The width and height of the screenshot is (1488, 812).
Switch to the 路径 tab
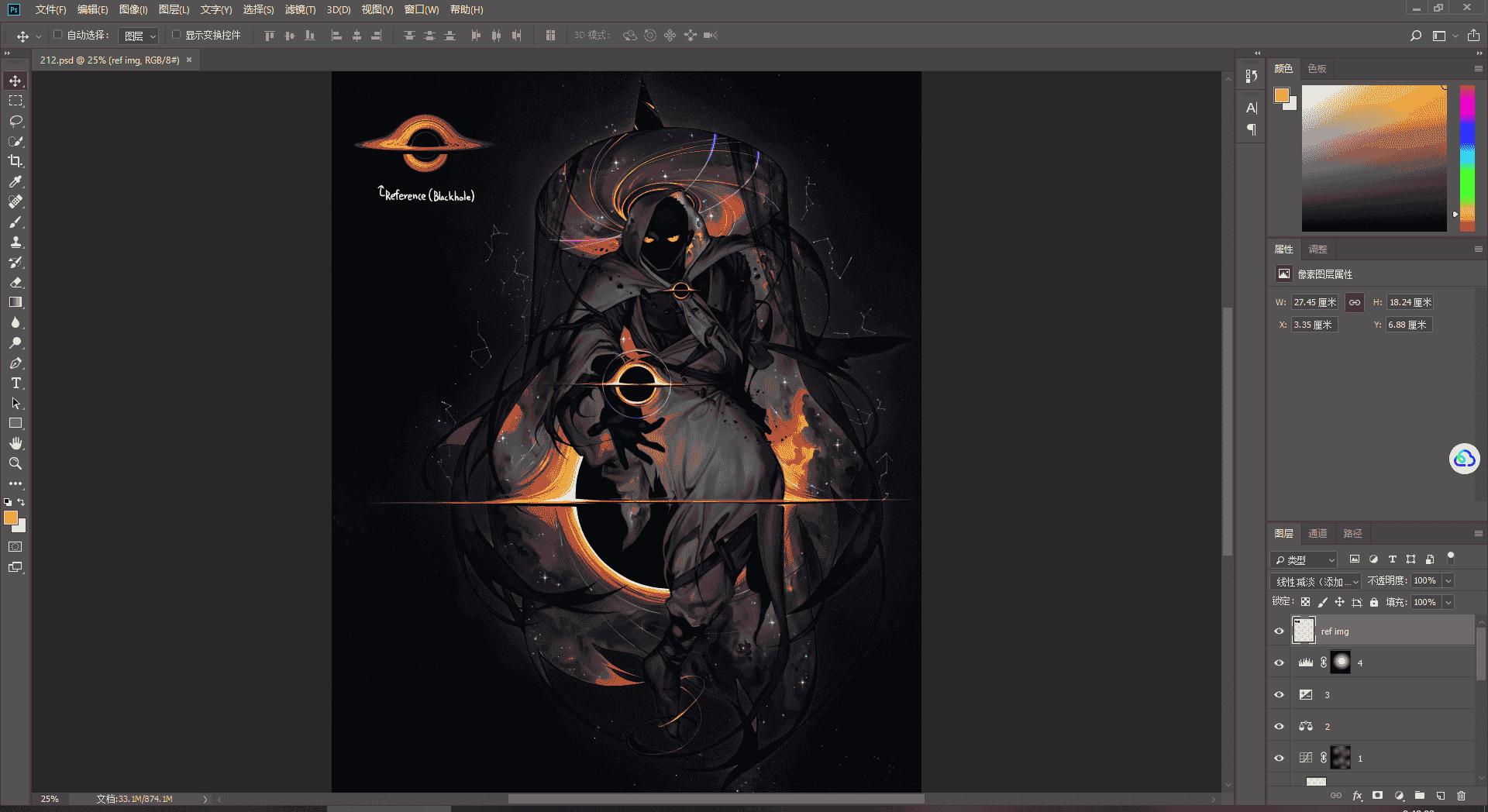[x=1352, y=533]
